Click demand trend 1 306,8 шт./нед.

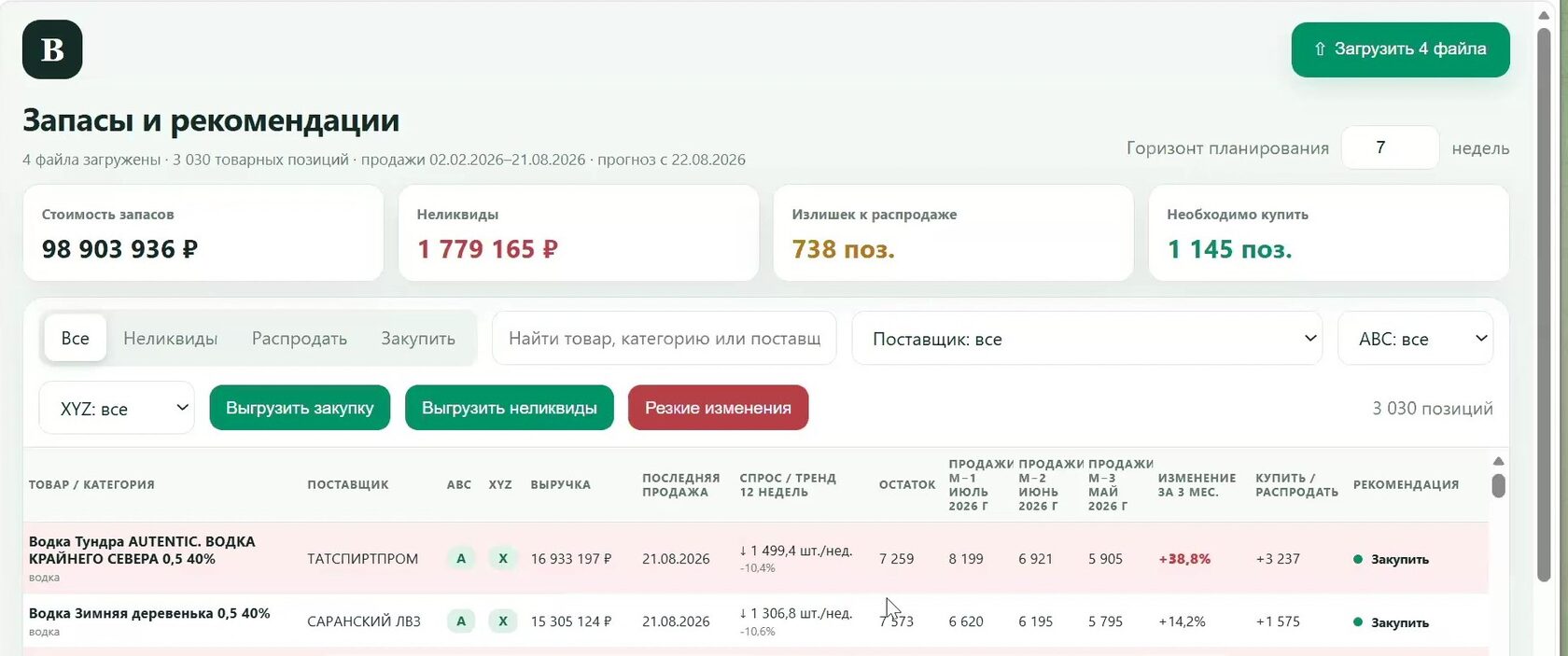tap(796, 613)
